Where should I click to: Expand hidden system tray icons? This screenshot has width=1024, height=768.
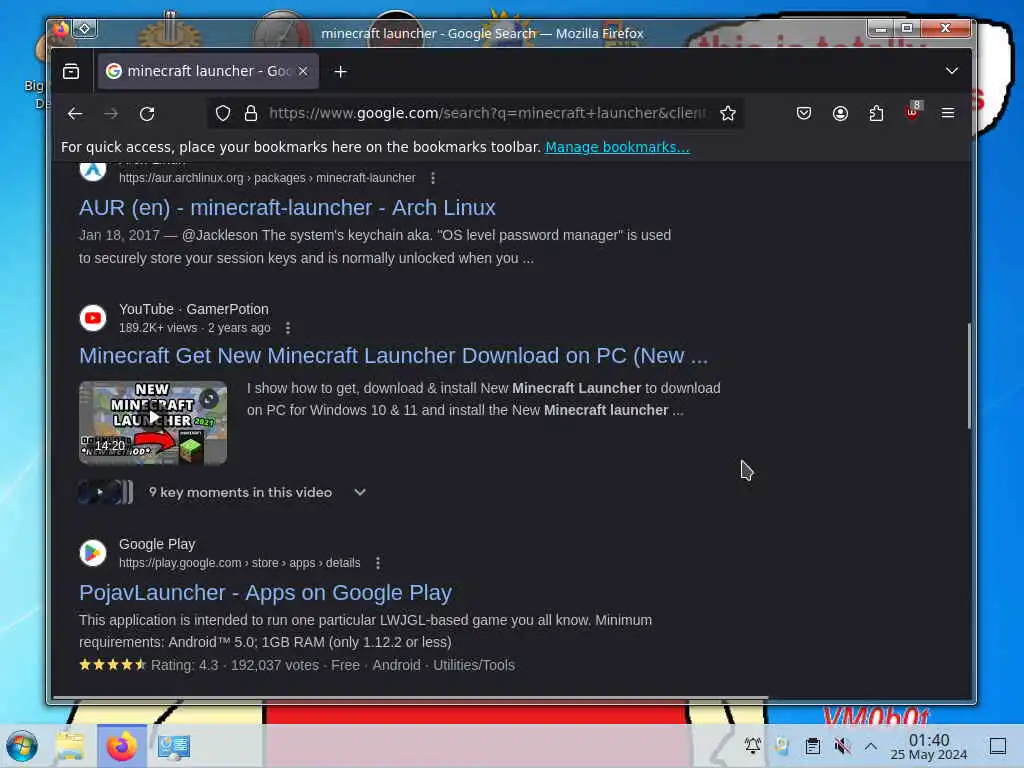click(871, 746)
